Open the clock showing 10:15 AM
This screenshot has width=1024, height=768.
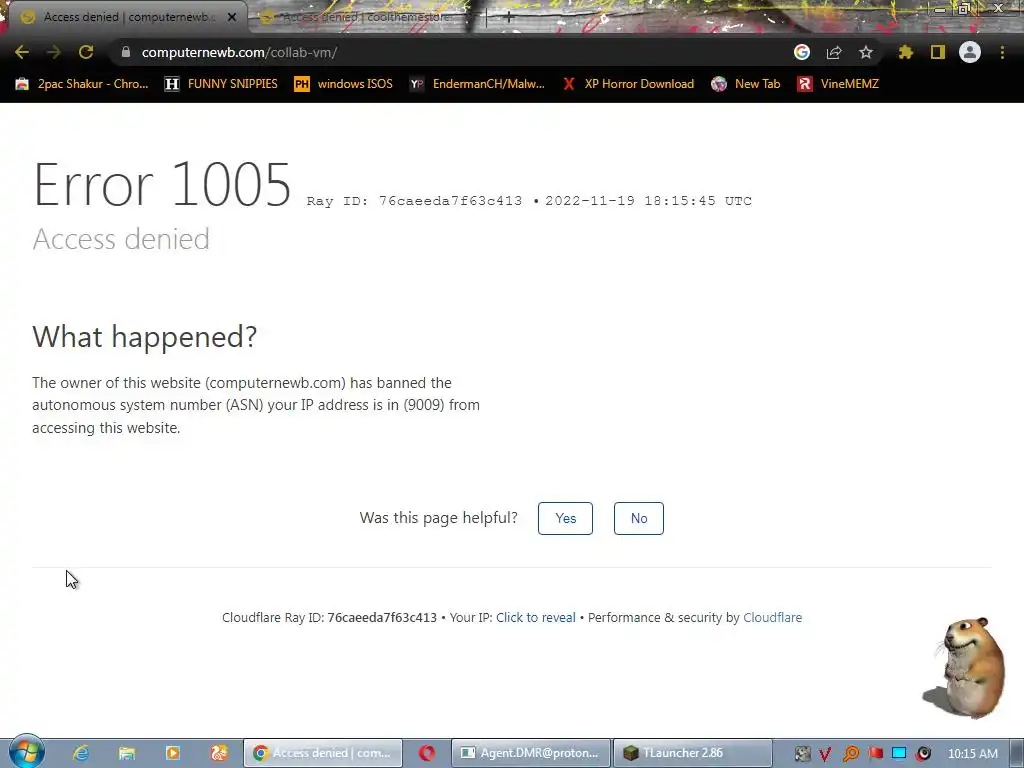973,754
